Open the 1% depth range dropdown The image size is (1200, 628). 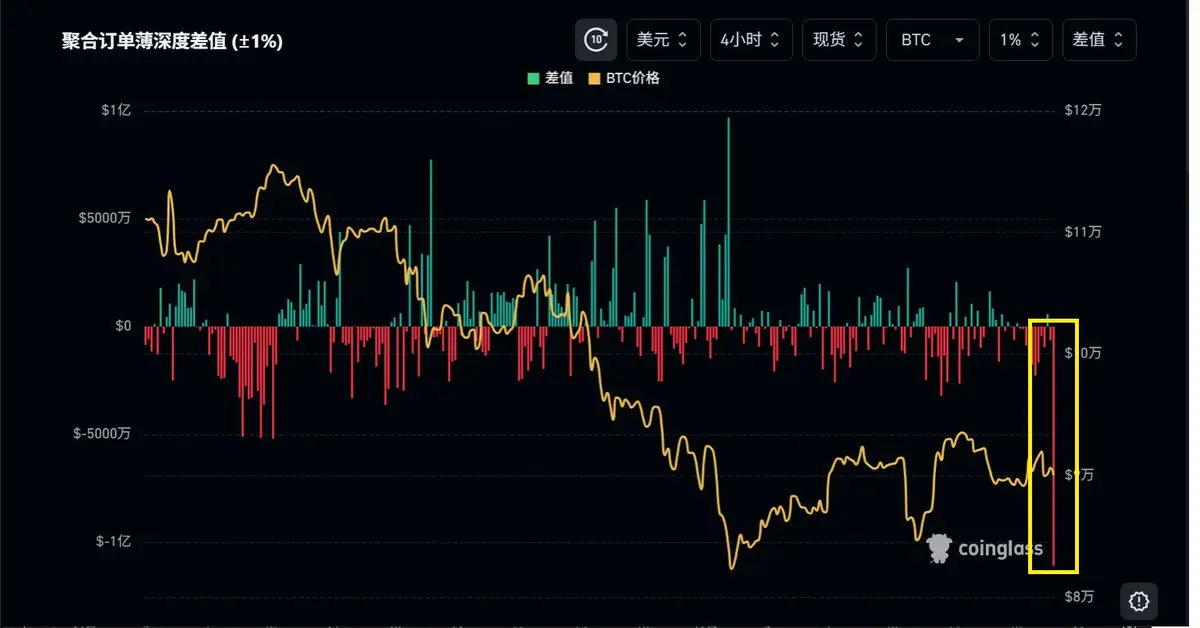[1021, 40]
